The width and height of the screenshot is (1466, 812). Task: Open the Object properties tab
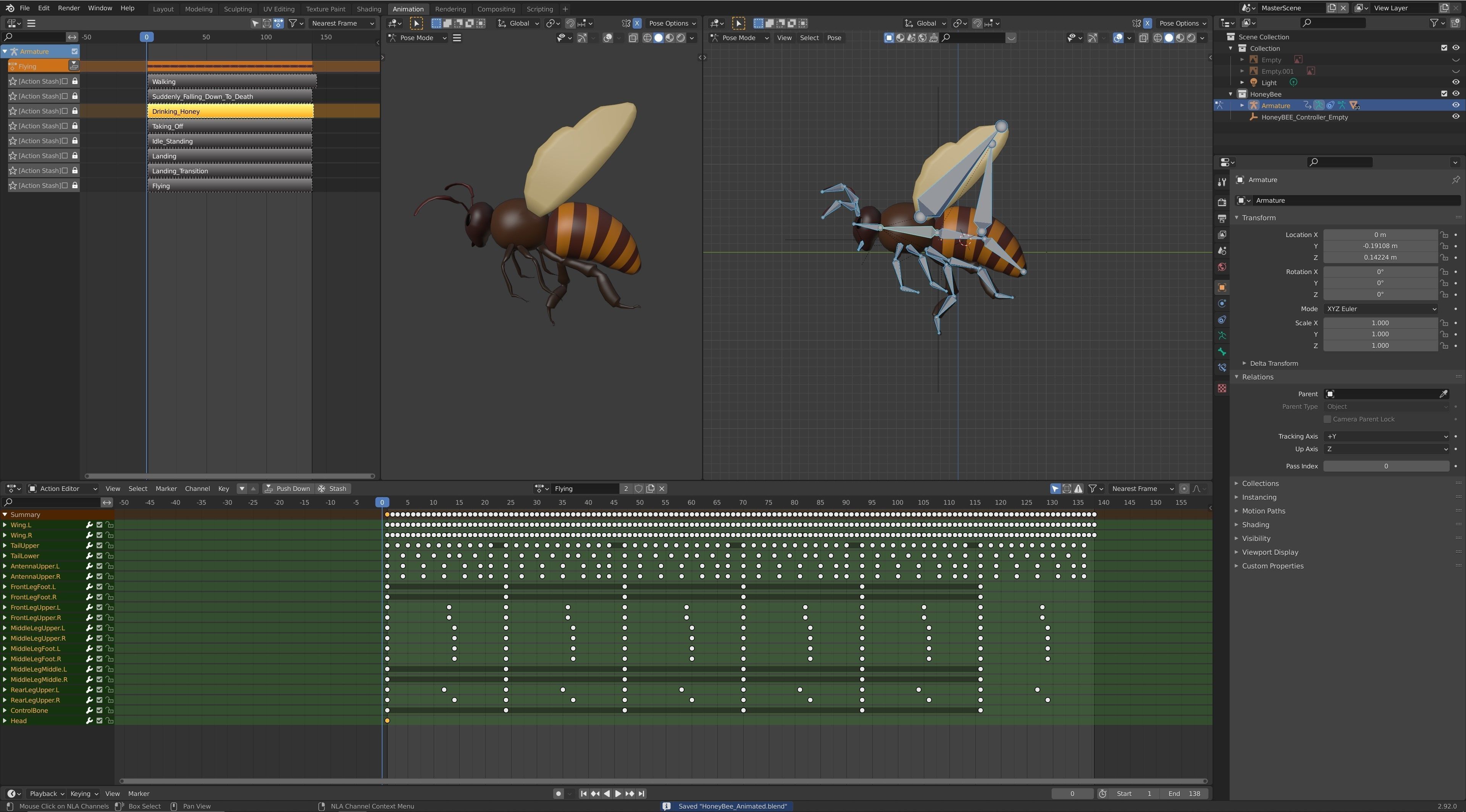pos(1221,287)
